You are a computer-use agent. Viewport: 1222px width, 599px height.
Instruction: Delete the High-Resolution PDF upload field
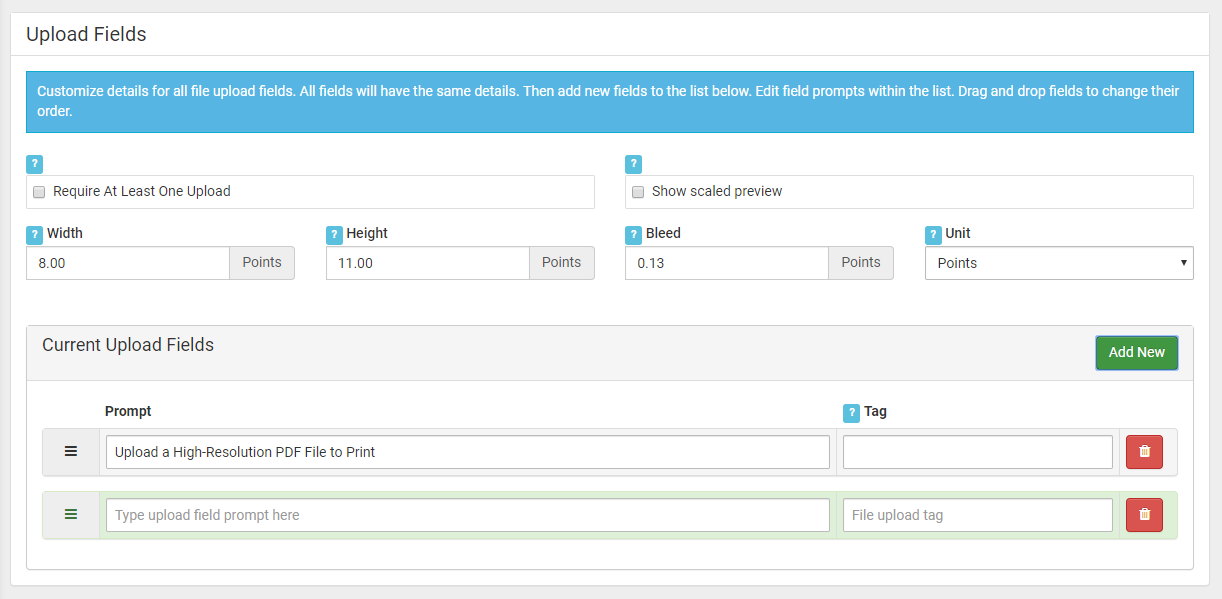pyautogui.click(x=1144, y=452)
